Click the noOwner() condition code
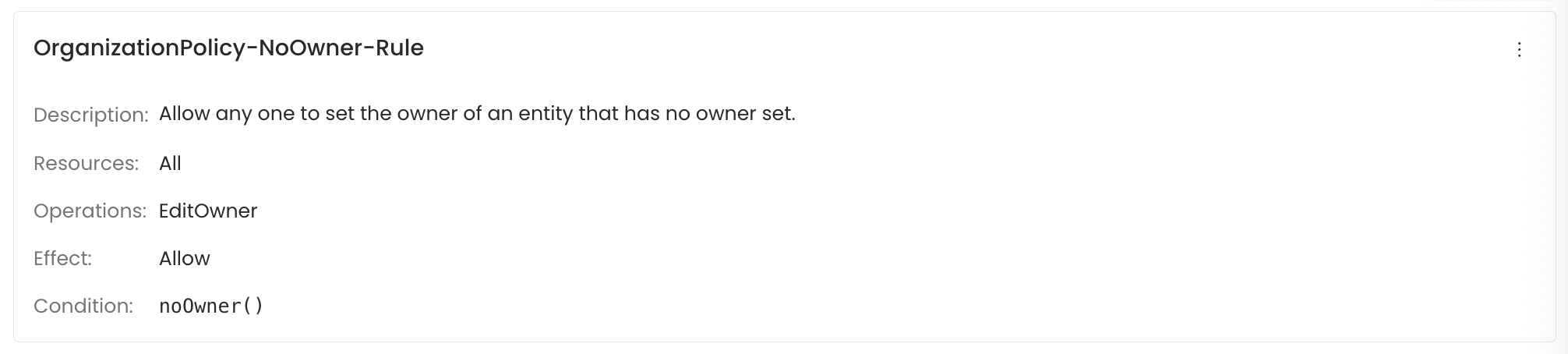Screen dimensions: 1568x354 [x=211, y=306]
